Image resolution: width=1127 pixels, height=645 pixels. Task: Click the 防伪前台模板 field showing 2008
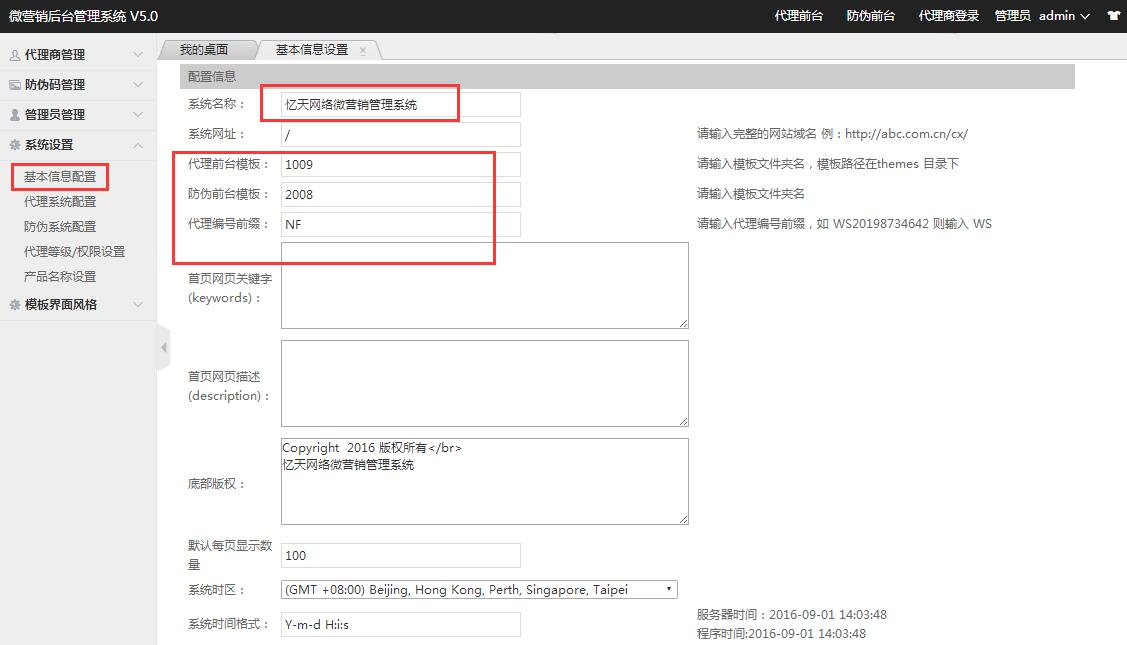tap(400, 195)
